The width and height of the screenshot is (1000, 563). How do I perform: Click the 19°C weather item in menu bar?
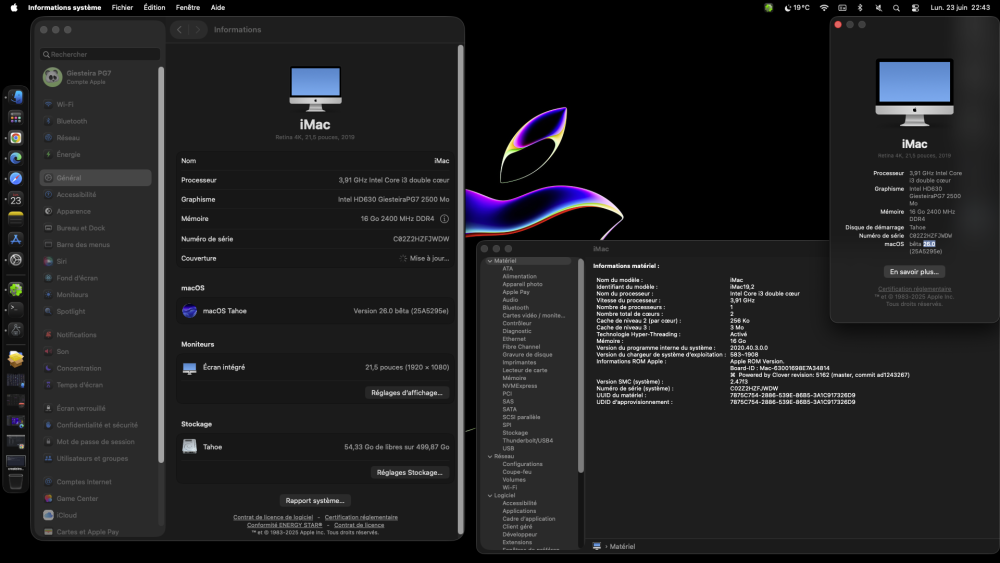(x=797, y=8)
